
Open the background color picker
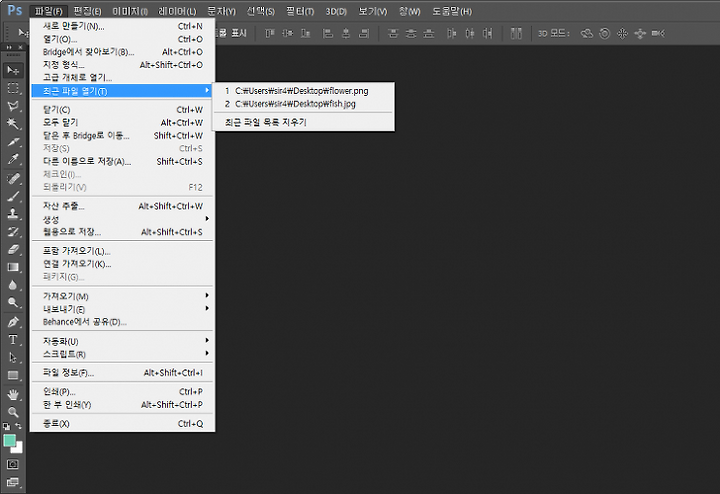tap(18, 449)
